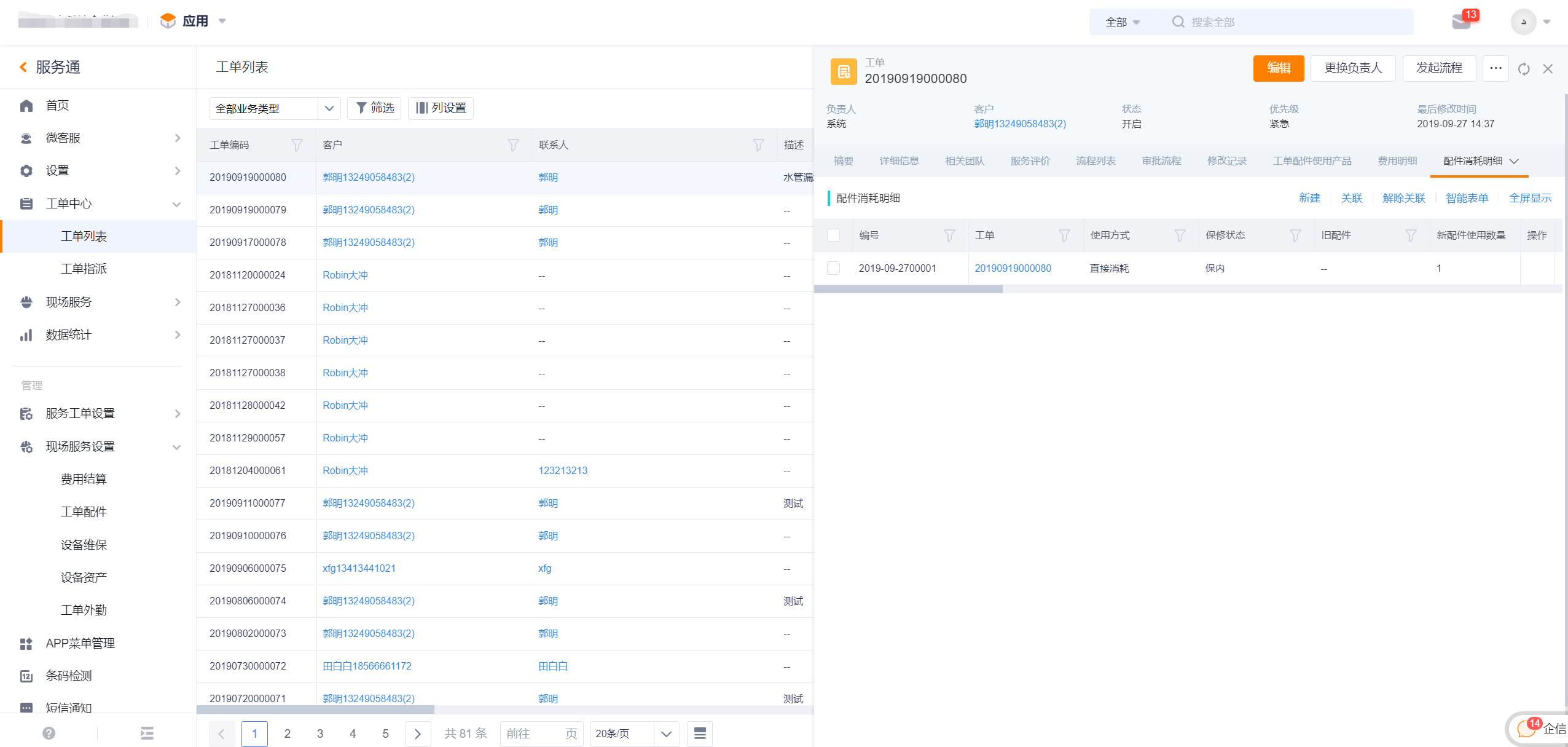Click the detail table horizontal scrollbar

[908, 289]
